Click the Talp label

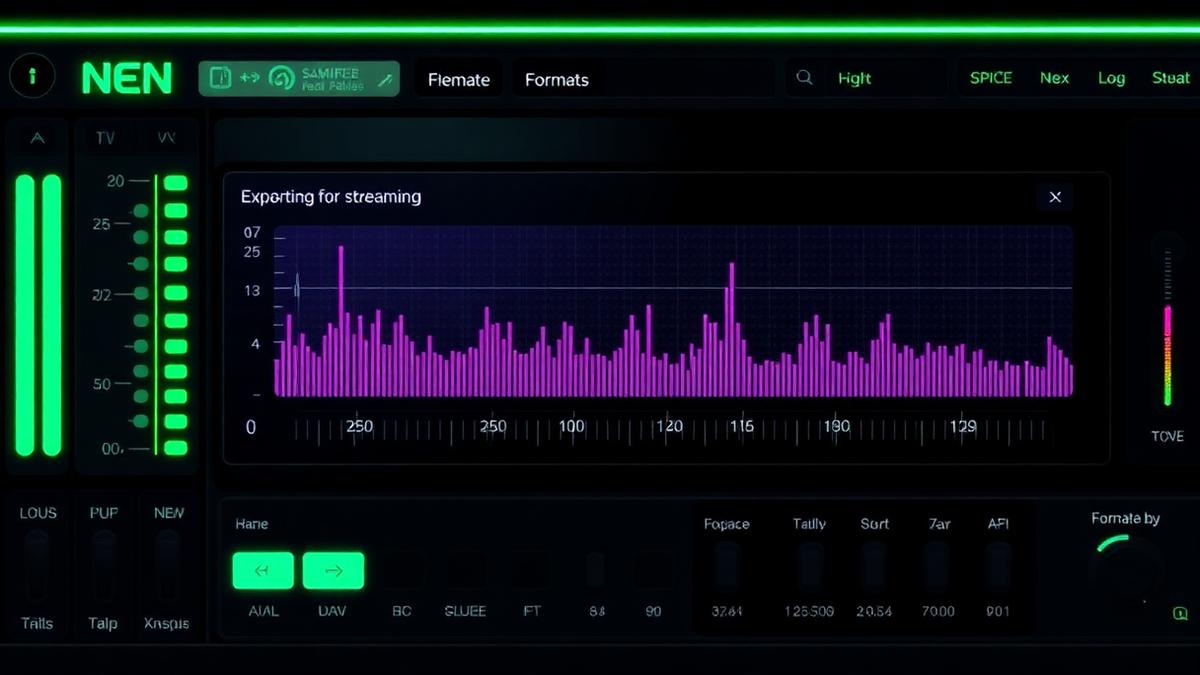102,624
